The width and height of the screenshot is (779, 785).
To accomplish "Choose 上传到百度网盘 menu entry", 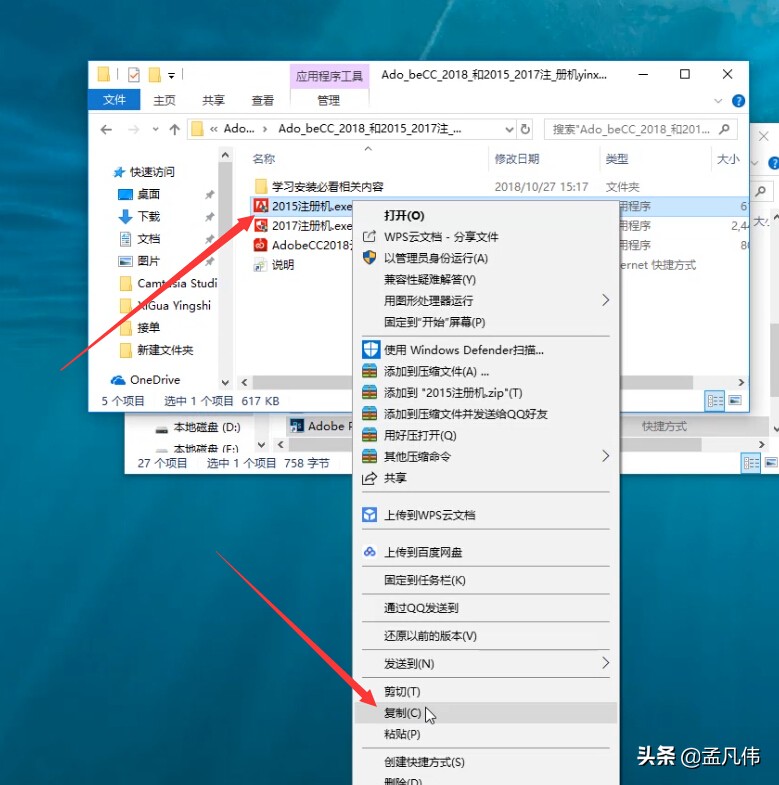I will pos(485,552).
